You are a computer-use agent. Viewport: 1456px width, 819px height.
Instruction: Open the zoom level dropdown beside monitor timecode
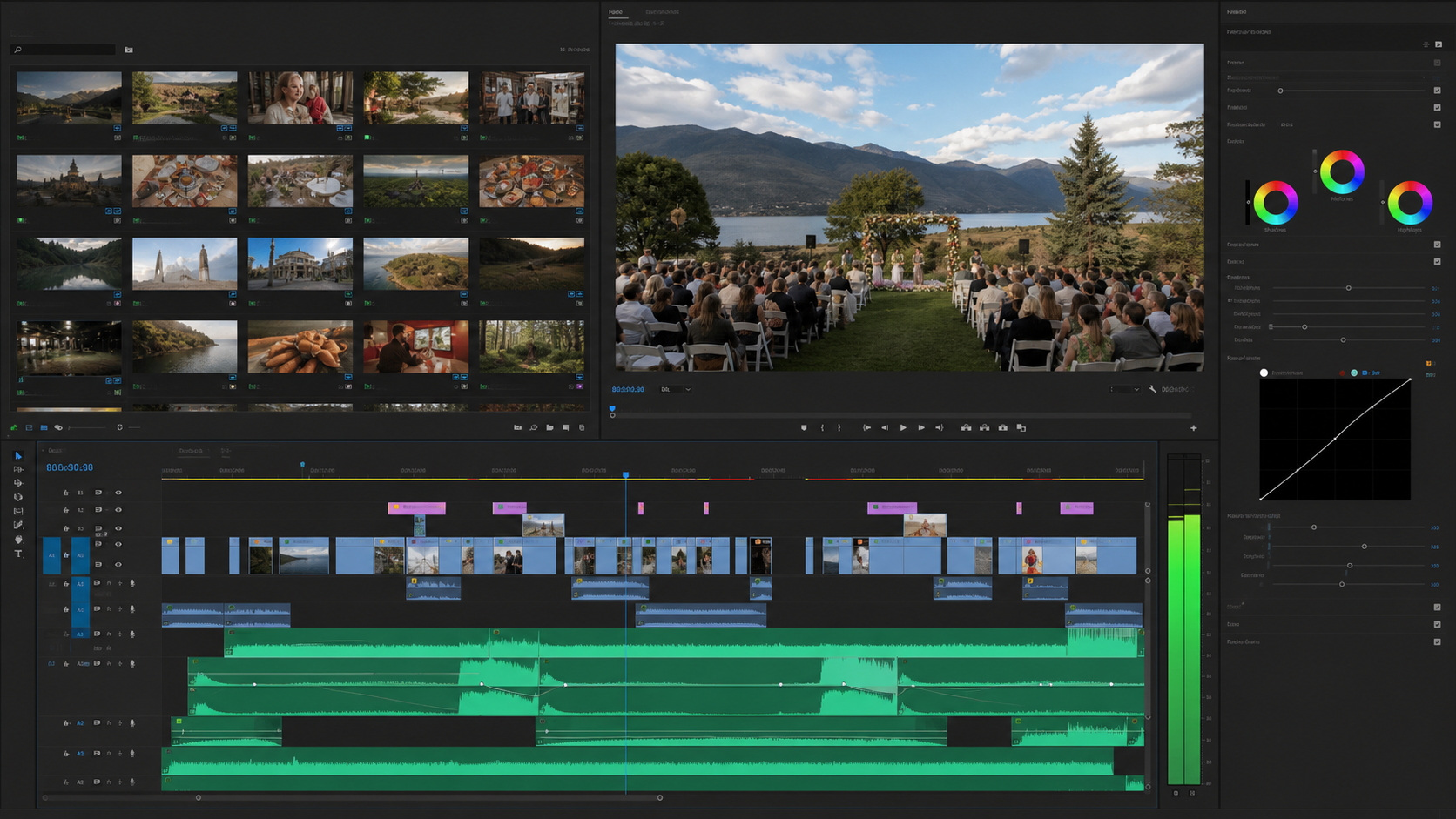(x=675, y=389)
